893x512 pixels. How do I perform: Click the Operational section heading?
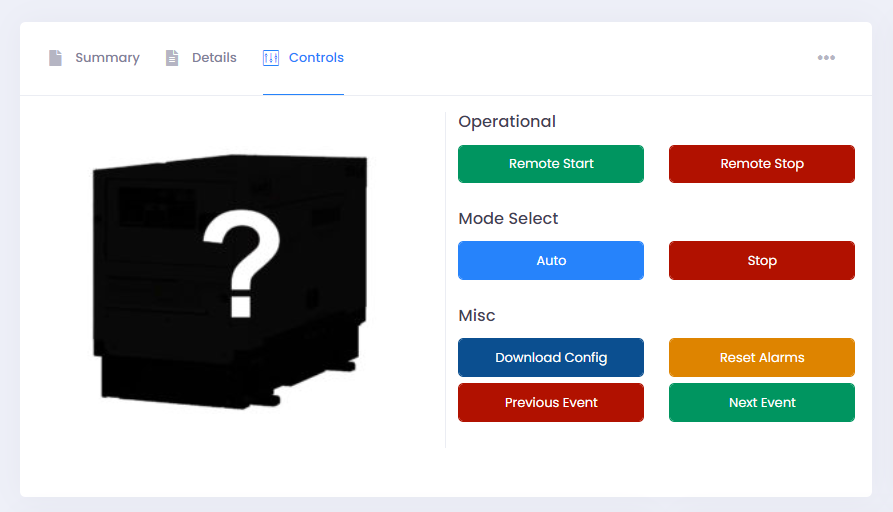click(x=507, y=122)
